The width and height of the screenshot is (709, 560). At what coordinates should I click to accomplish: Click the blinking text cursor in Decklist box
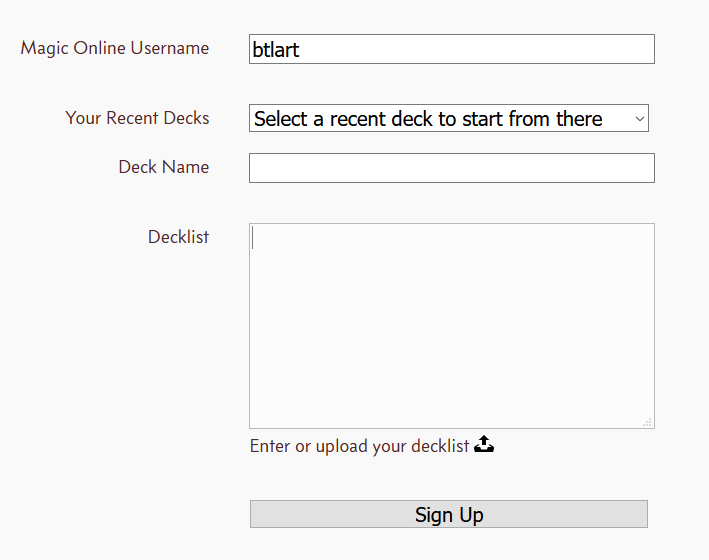point(254,237)
